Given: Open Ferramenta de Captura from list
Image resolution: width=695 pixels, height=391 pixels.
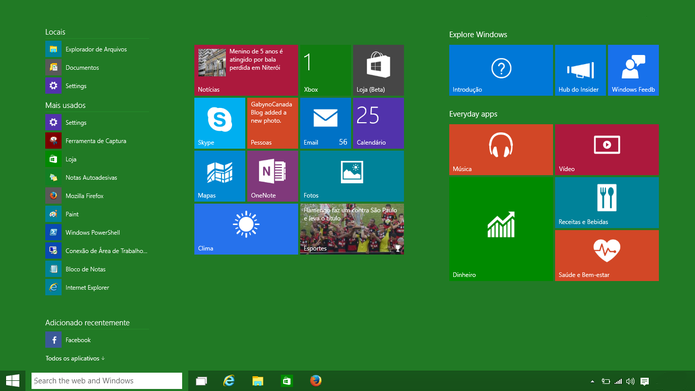Looking at the screenshot, I should (97, 141).
